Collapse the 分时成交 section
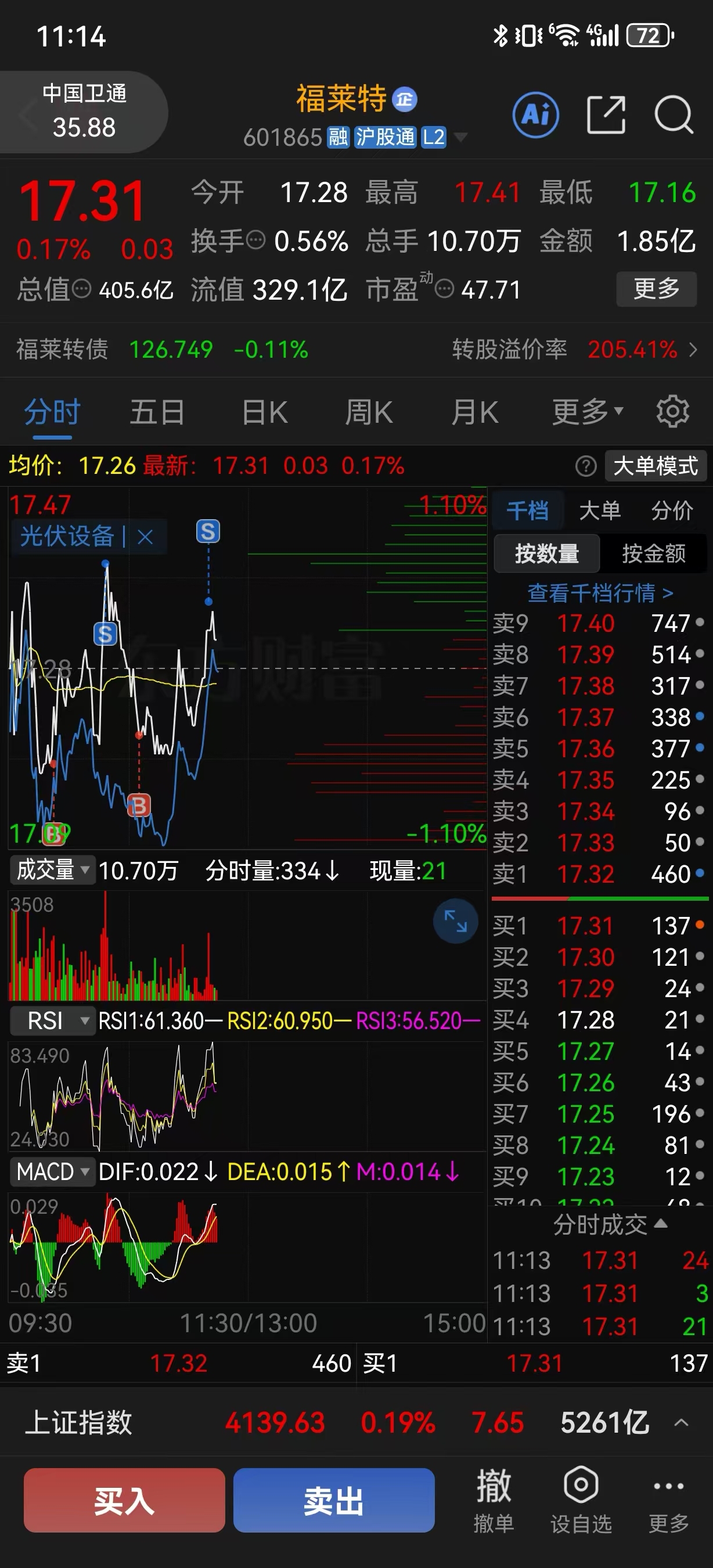 (x=610, y=1224)
